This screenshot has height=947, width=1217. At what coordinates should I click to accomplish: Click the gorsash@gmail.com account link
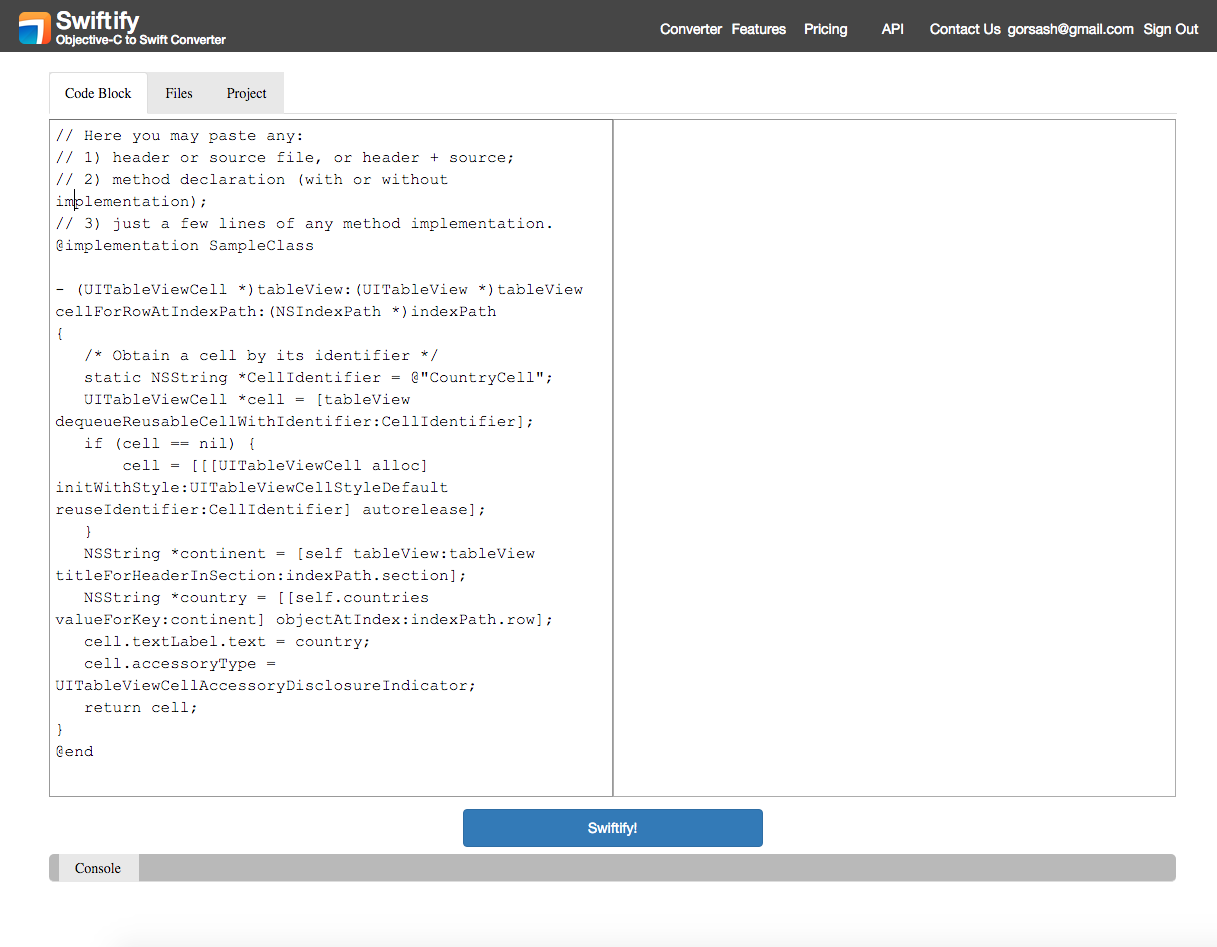point(1070,29)
